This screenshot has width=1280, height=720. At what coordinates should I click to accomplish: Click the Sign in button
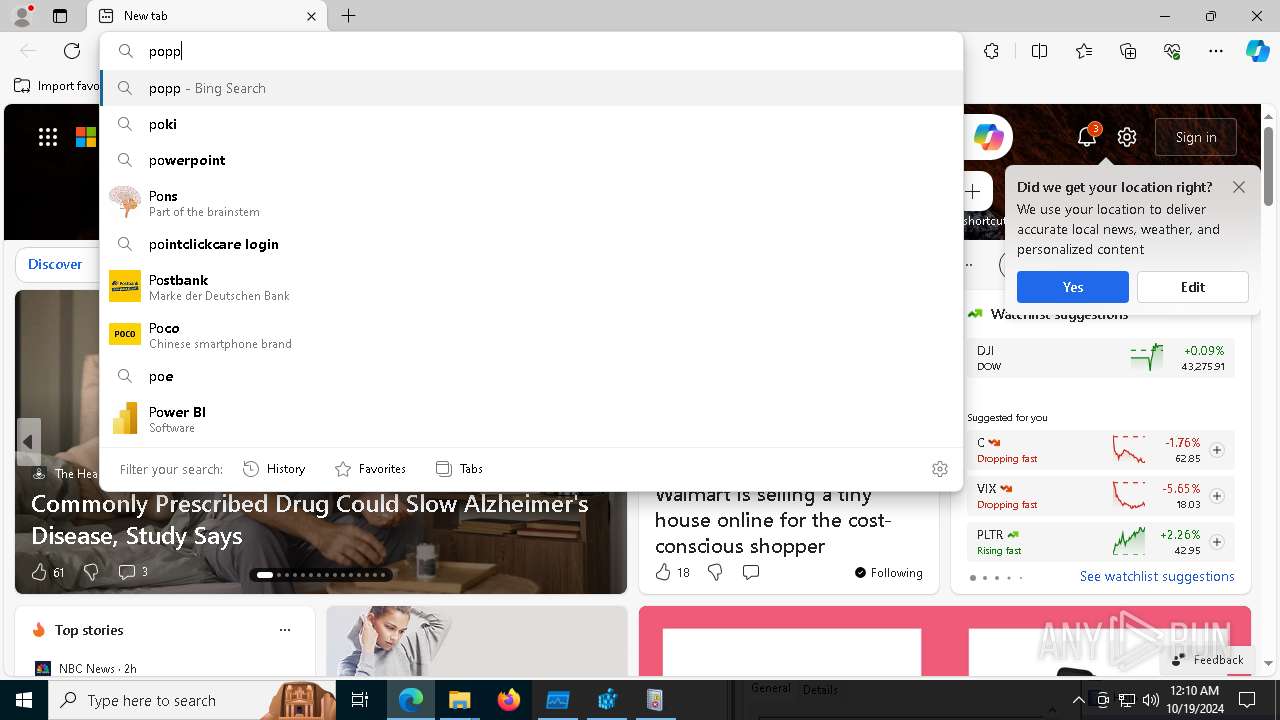pos(1196,137)
